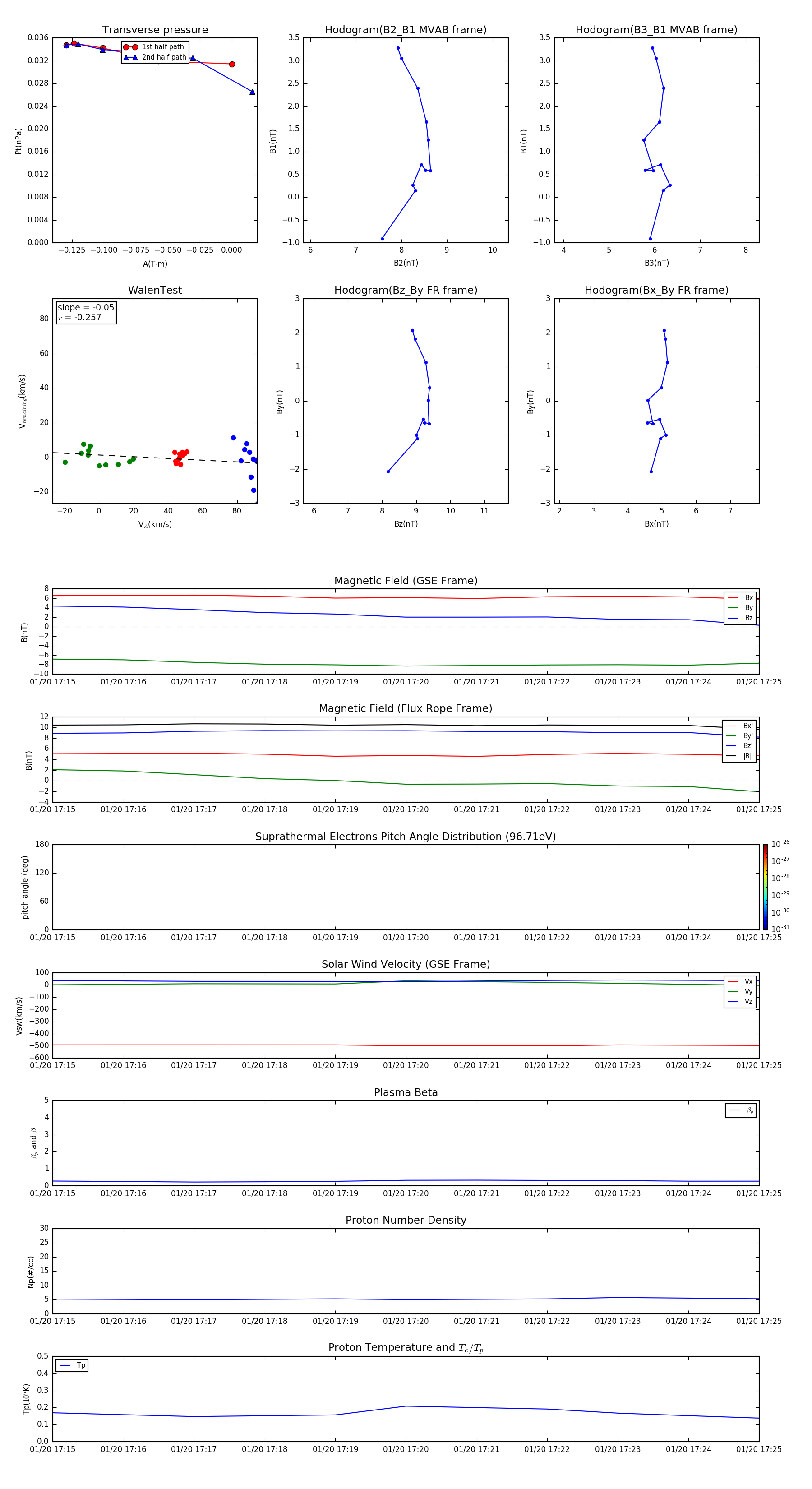Image resolution: width=812 pixels, height=1489 pixels.
Task: Click the 'Bx(nT)' x-axis label
Action: [656, 524]
